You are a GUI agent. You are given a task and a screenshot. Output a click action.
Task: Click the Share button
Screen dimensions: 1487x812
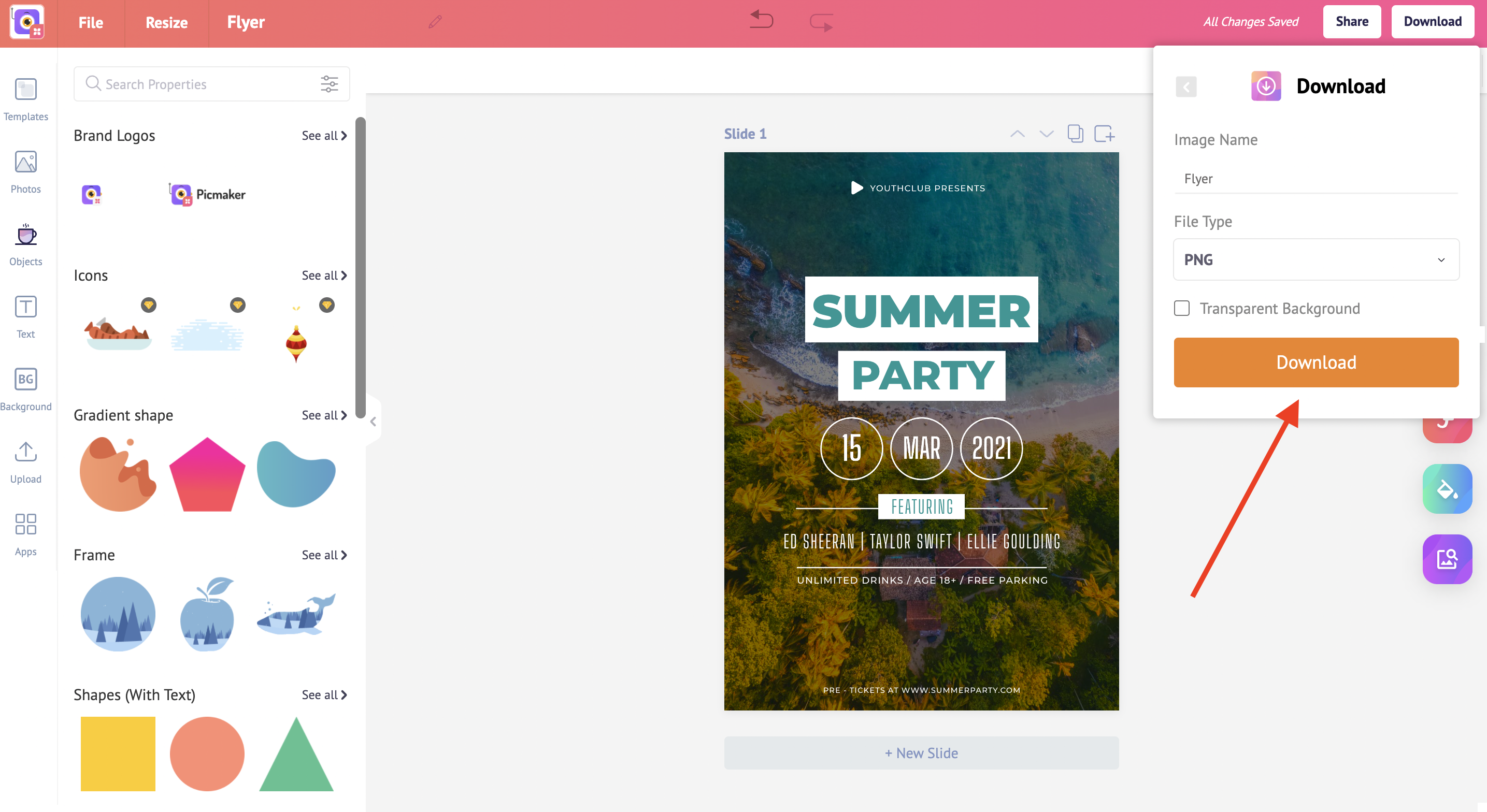tap(1352, 22)
